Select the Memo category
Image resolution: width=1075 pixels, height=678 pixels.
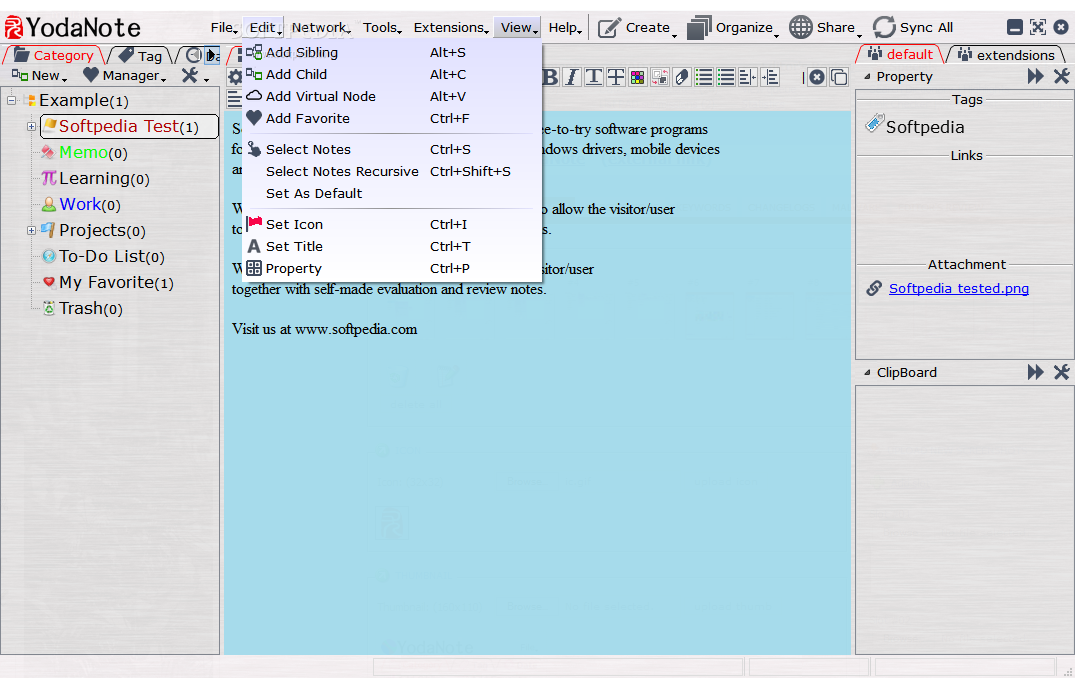coord(84,152)
